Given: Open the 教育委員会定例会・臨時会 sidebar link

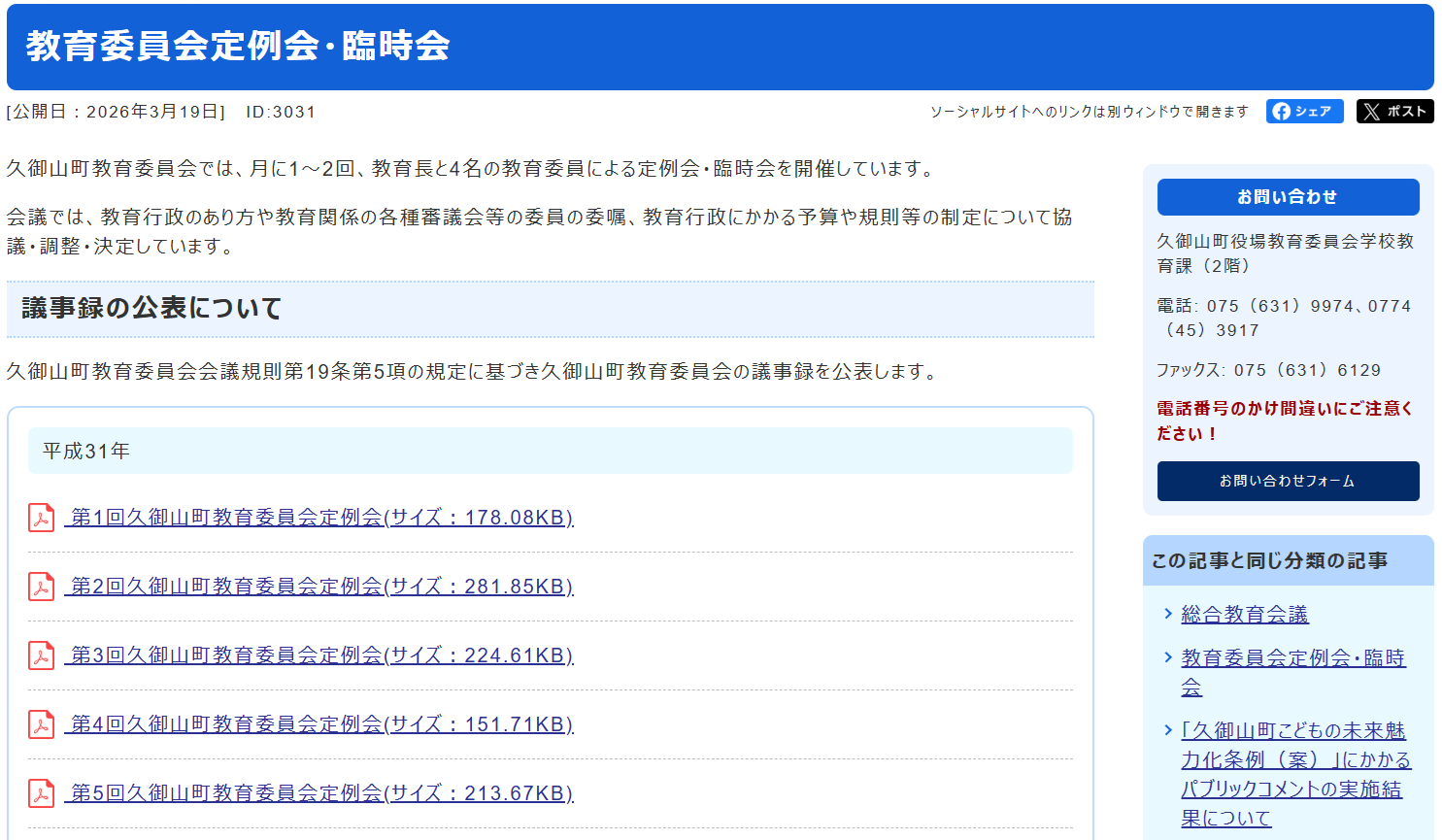Looking at the screenshot, I should (x=1292, y=659).
